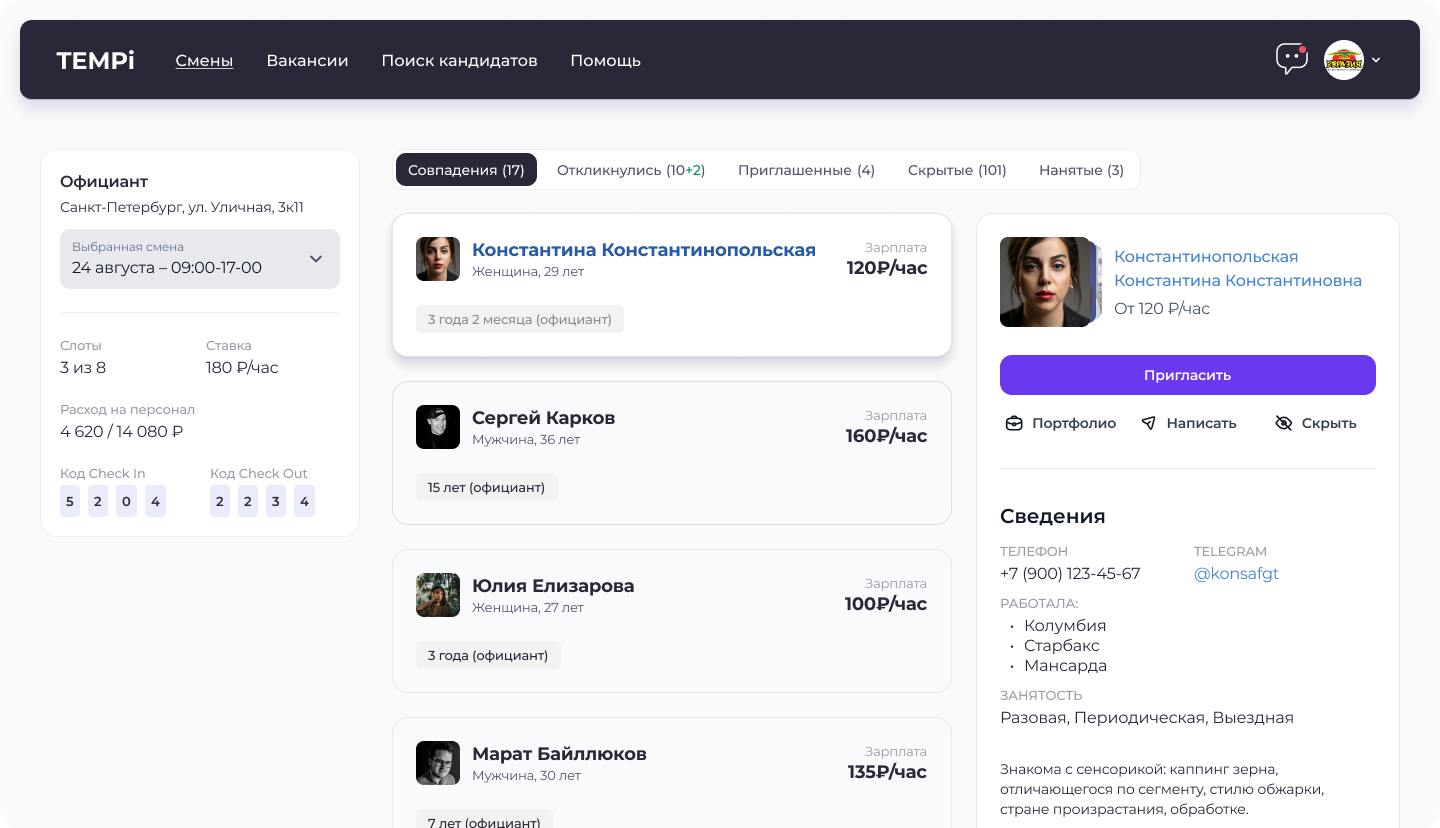Click Разовая, Периодическая, Выездная employment text
The width and height of the screenshot is (1440, 828).
coord(1147,718)
